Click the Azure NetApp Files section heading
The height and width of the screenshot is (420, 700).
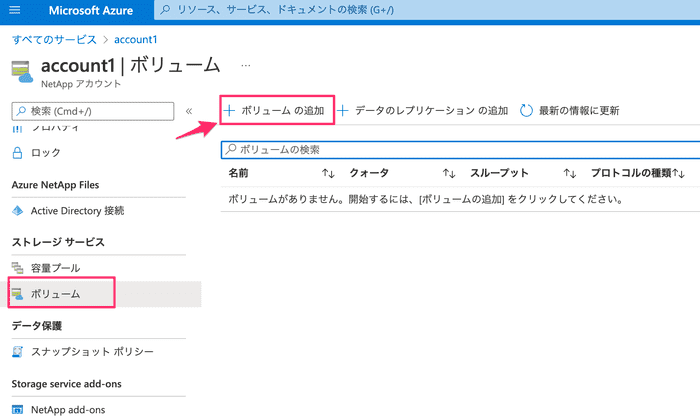pyautogui.click(x=55, y=185)
